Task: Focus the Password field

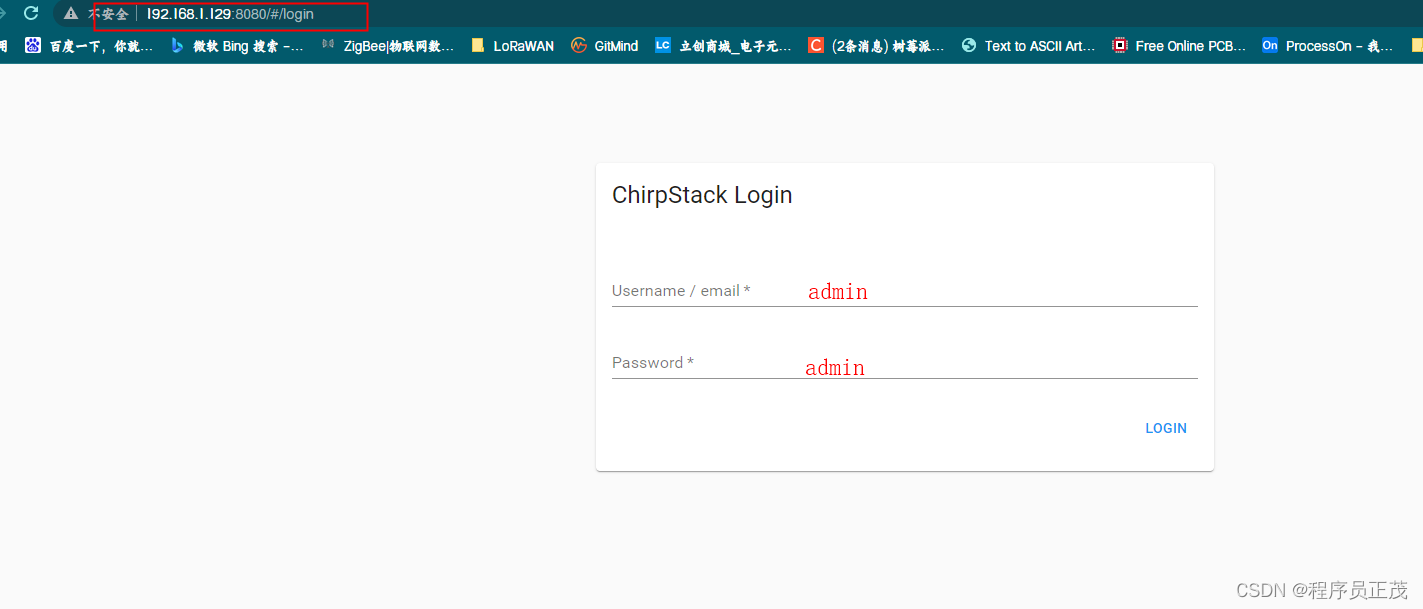Action: [x=904, y=363]
